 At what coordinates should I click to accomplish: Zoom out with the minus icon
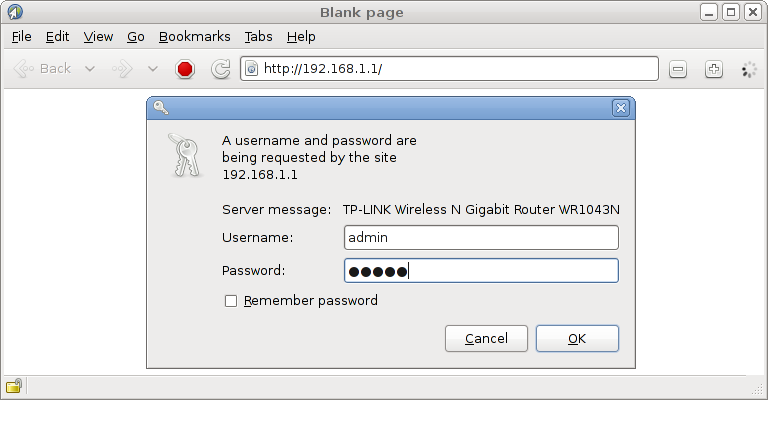[x=678, y=69]
